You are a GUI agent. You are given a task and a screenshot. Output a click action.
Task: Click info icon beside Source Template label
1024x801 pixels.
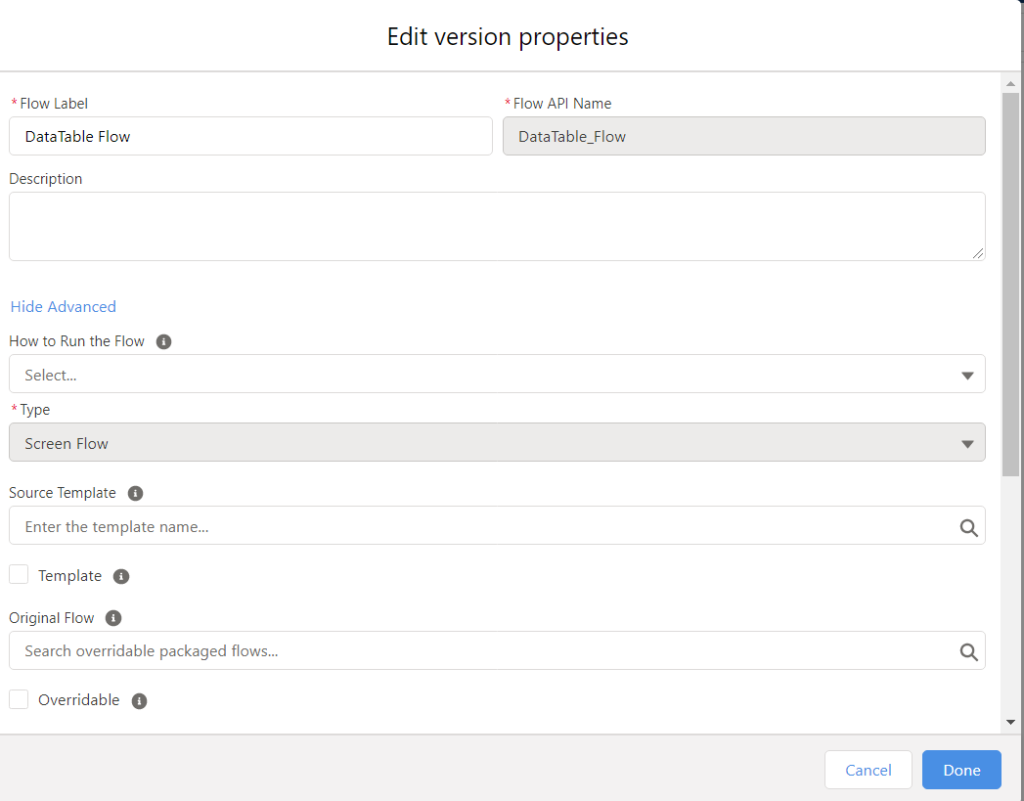tap(136, 494)
